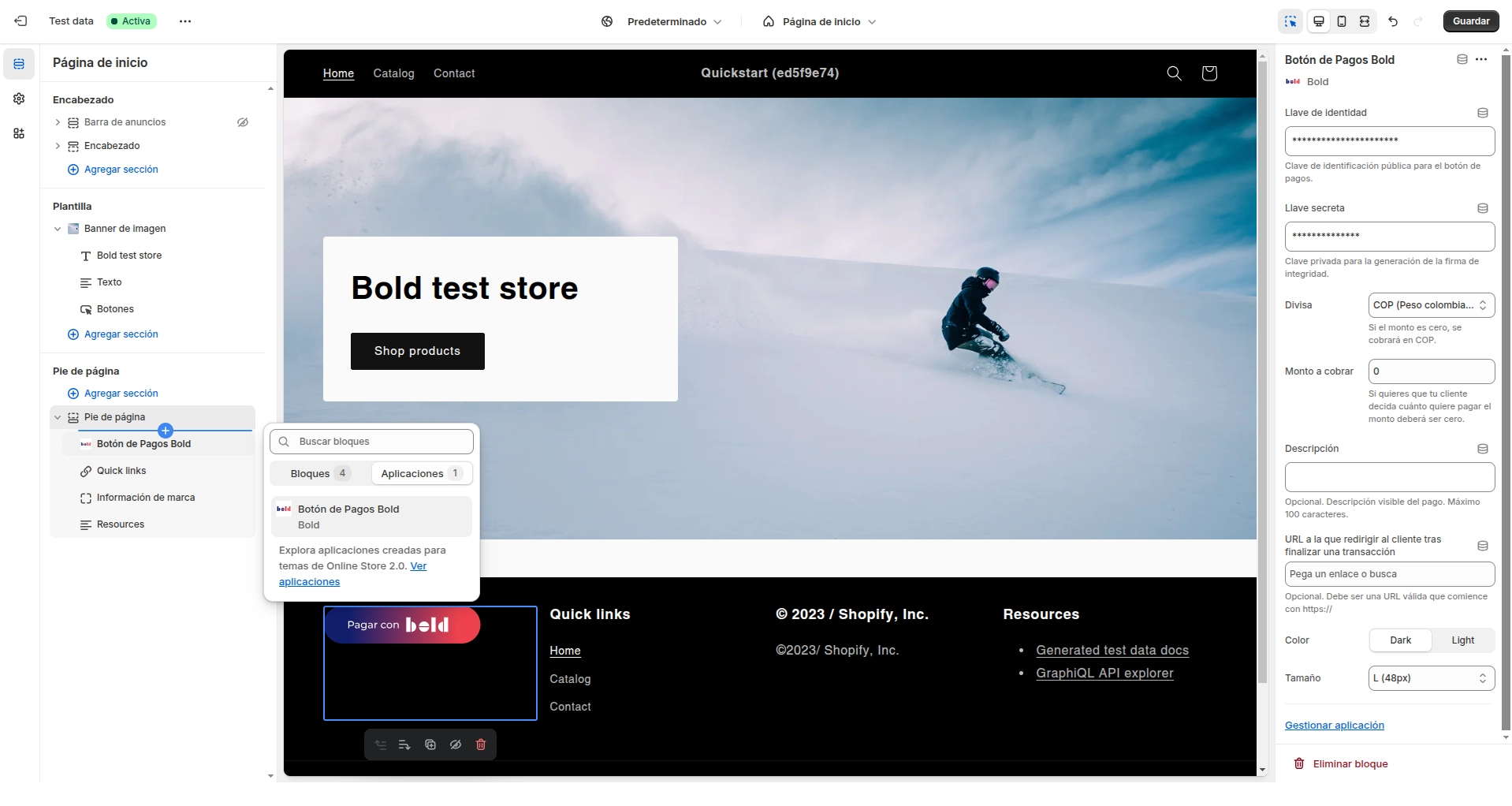Click the Guardar button
1512x806 pixels.
click(x=1470, y=21)
